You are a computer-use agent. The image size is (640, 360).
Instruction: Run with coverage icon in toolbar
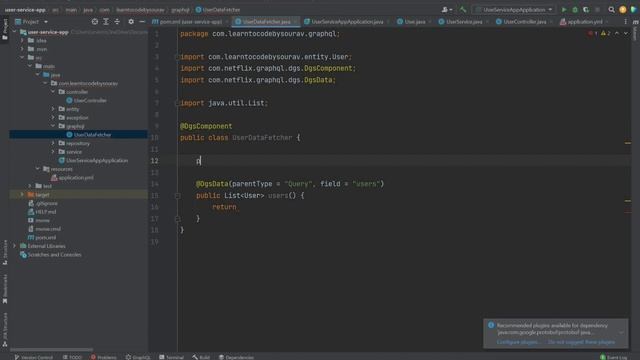tap(586, 9)
